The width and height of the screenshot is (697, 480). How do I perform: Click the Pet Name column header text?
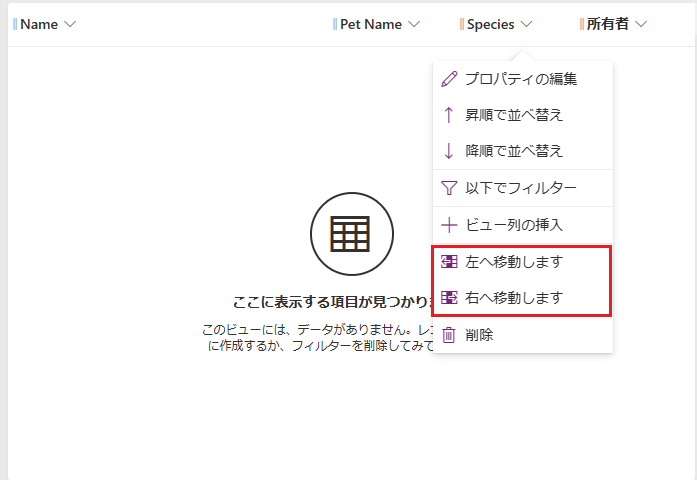371,24
